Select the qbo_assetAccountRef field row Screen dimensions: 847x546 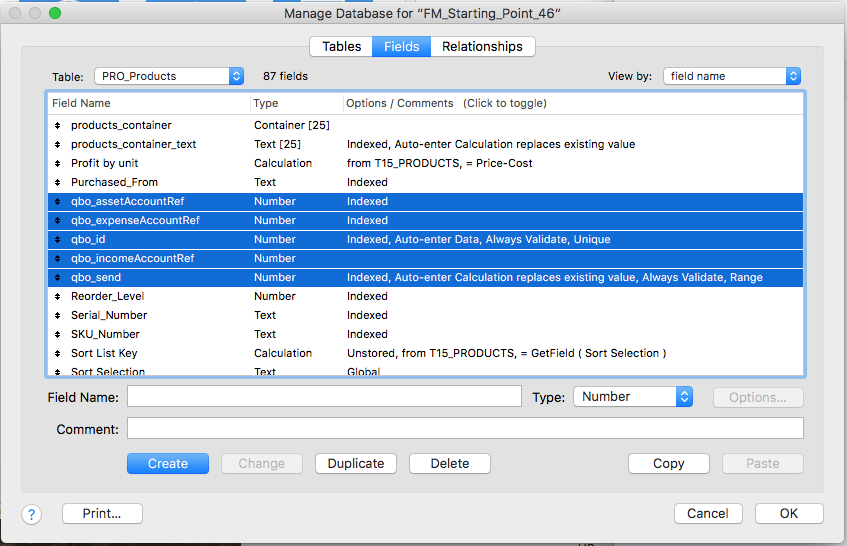coord(425,201)
